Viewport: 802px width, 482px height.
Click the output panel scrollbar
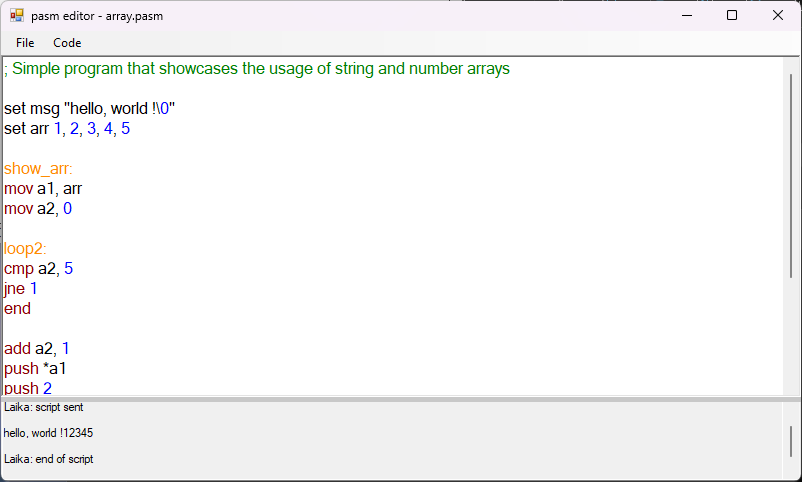pyautogui.click(x=791, y=440)
